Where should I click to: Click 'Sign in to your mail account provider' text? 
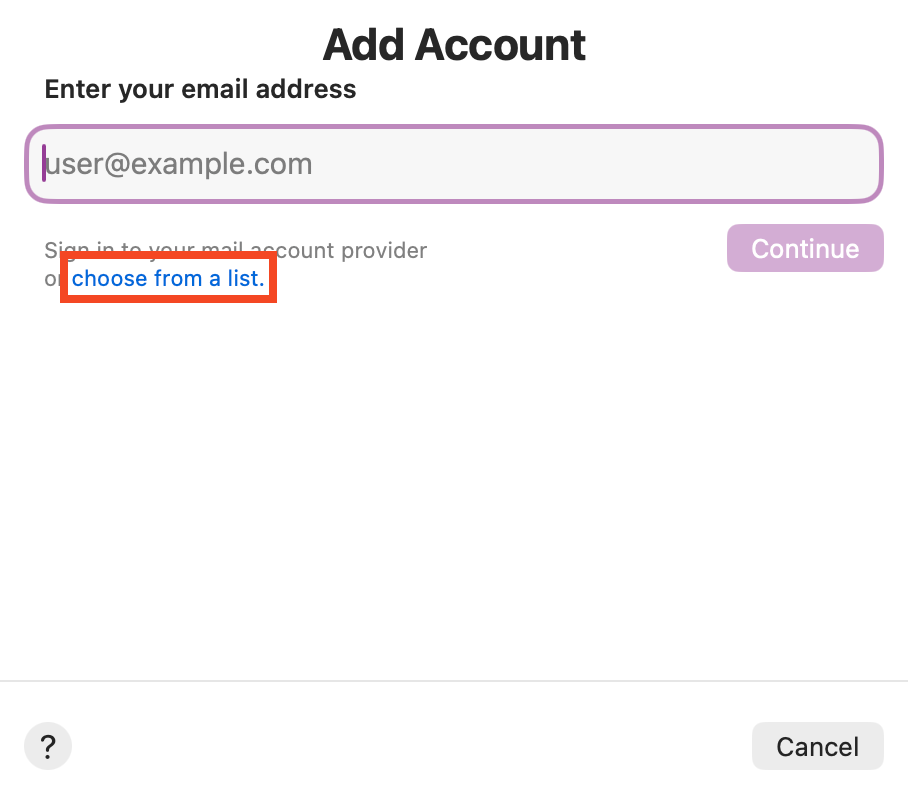click(235, 250)
